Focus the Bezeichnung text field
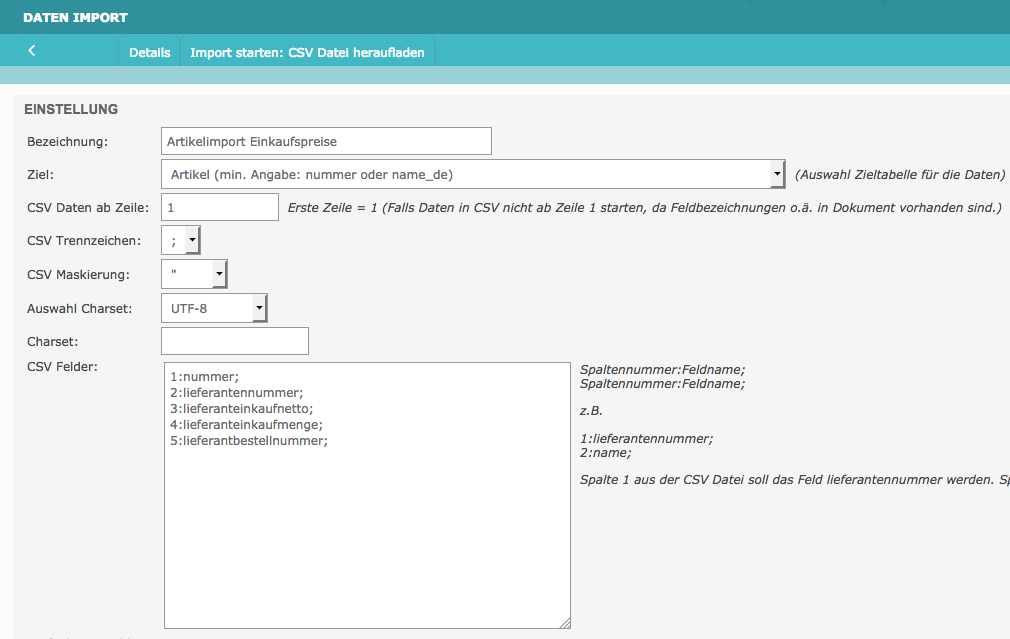The image size is (1010, 639). point(326,141)
